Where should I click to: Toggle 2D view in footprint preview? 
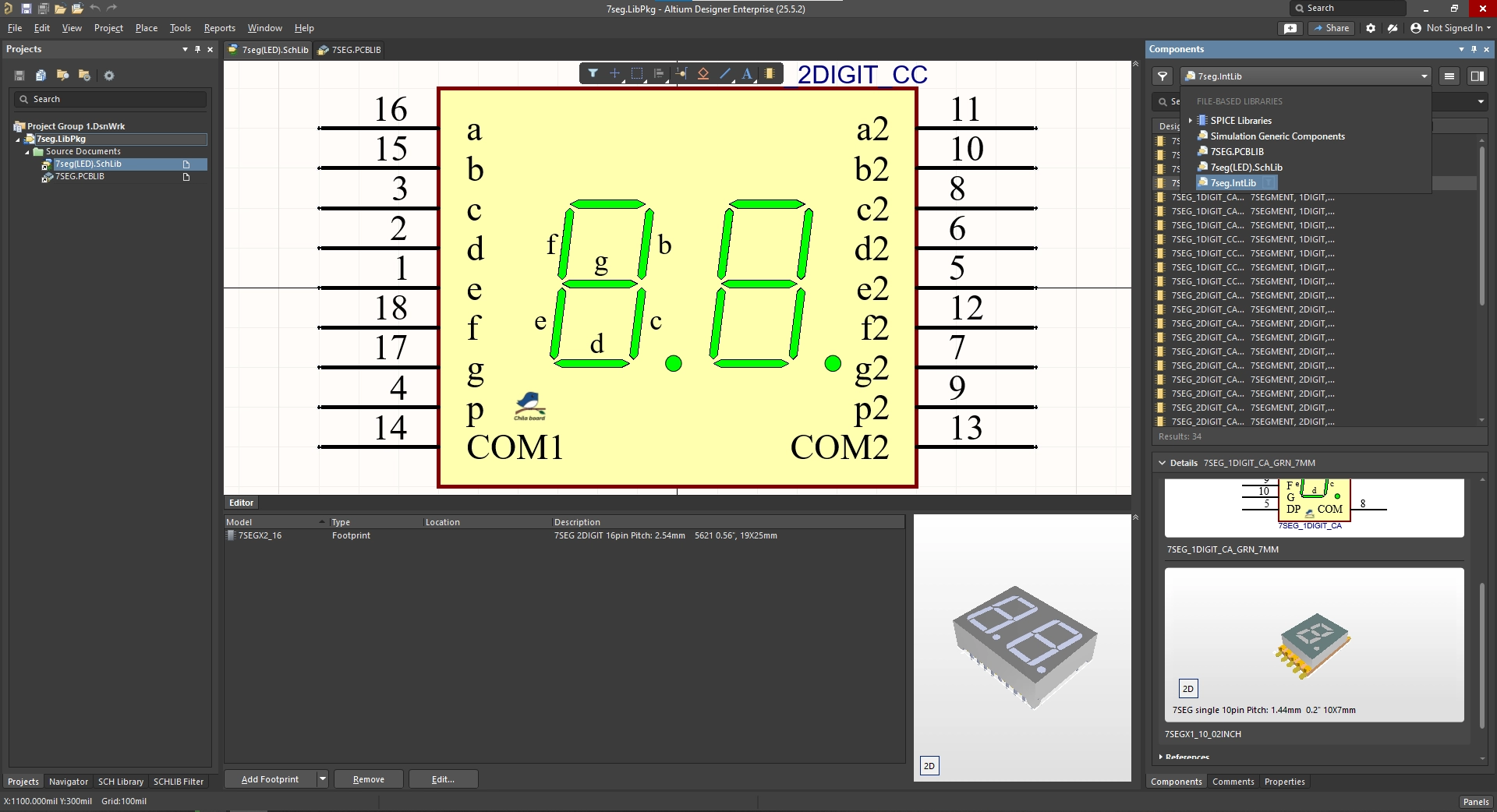tap(929, 766)
